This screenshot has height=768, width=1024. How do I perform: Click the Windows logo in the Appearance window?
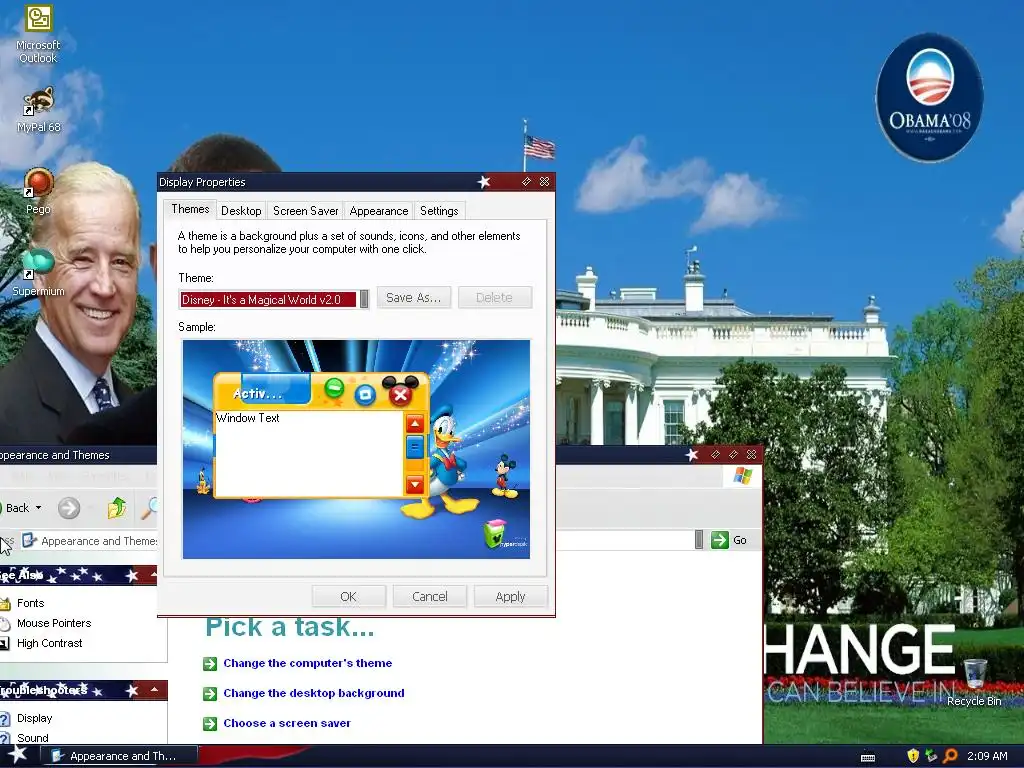pyautogui.click(x=742, y=475)
